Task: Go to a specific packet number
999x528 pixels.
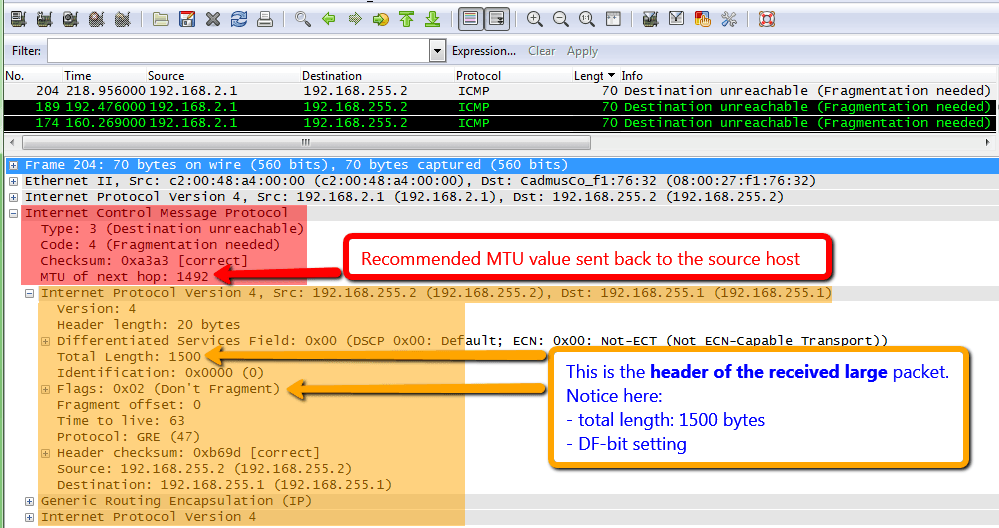Action: [x=381, y=19]
